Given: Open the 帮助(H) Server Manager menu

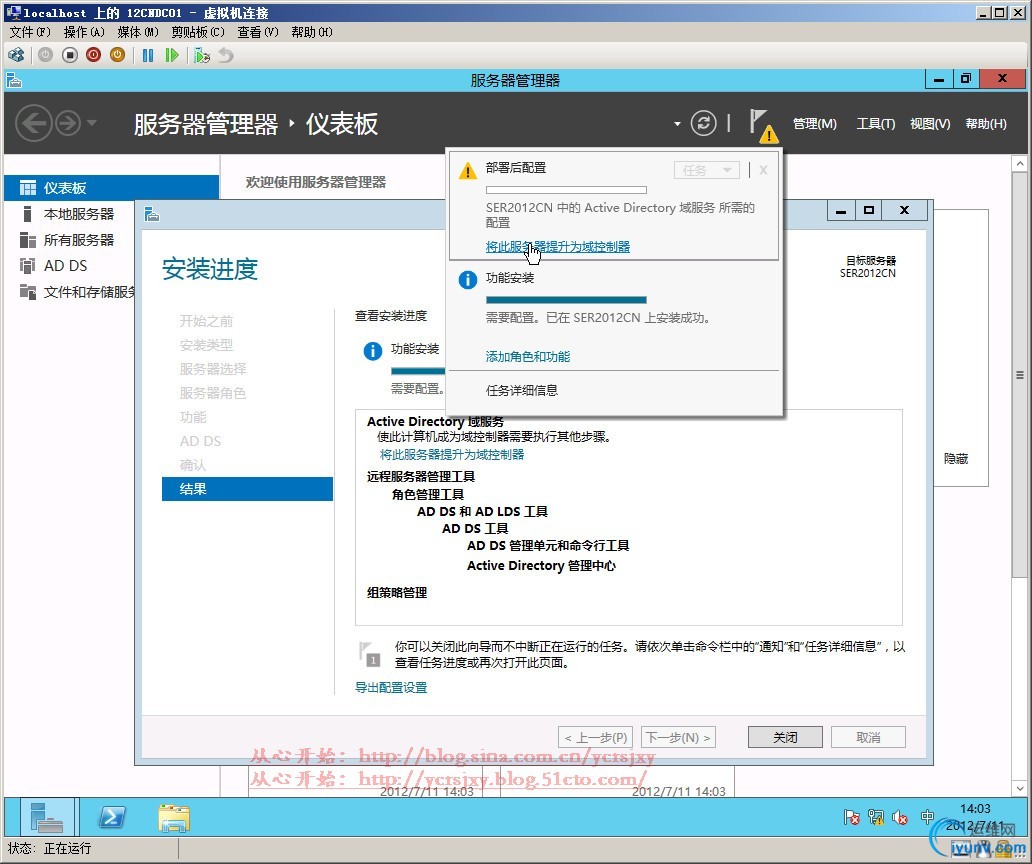Looking at the screenshot, I should pyautogui.click(x=986, y=124).
